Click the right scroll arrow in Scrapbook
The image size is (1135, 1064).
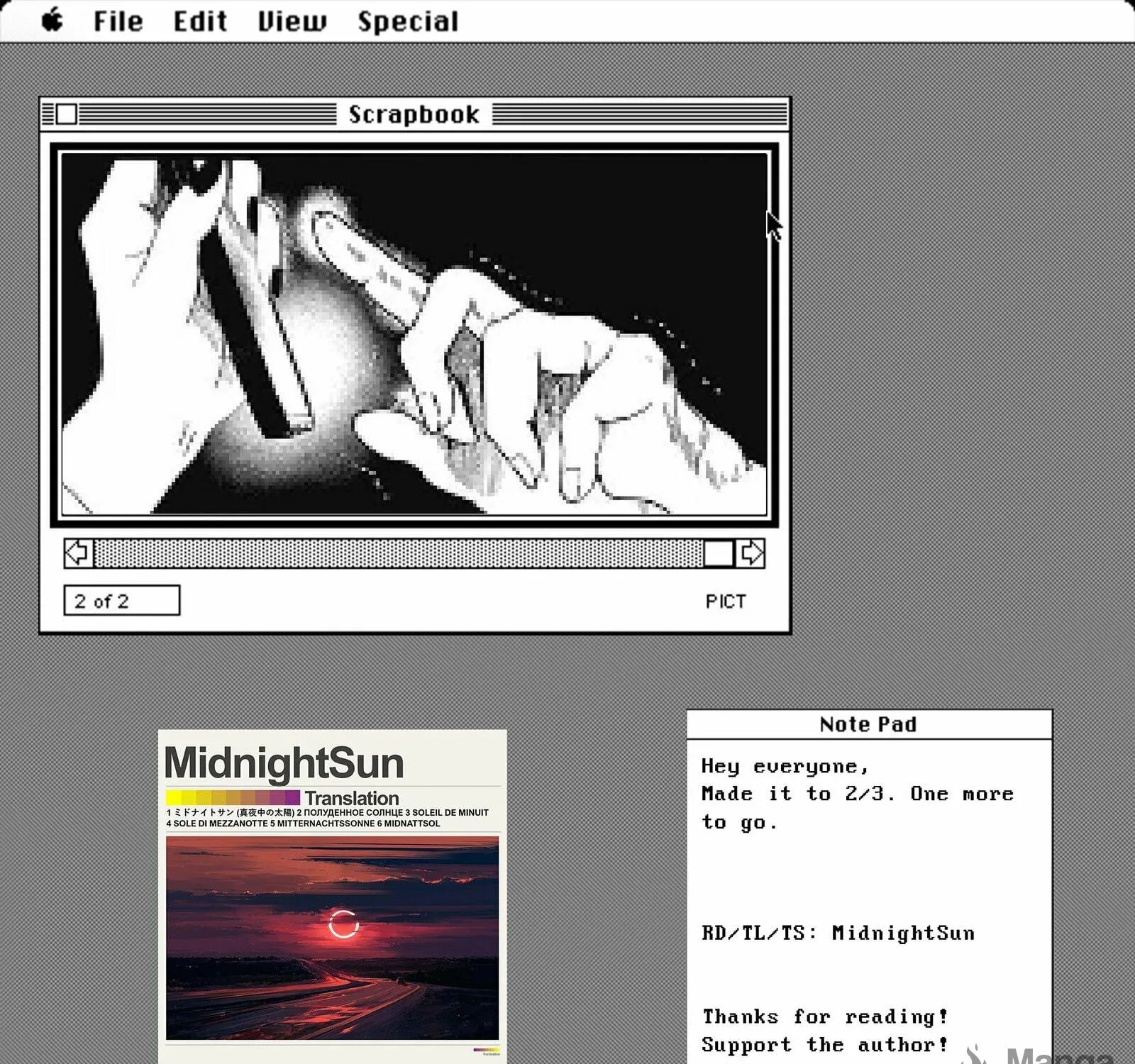coord(750,553)
